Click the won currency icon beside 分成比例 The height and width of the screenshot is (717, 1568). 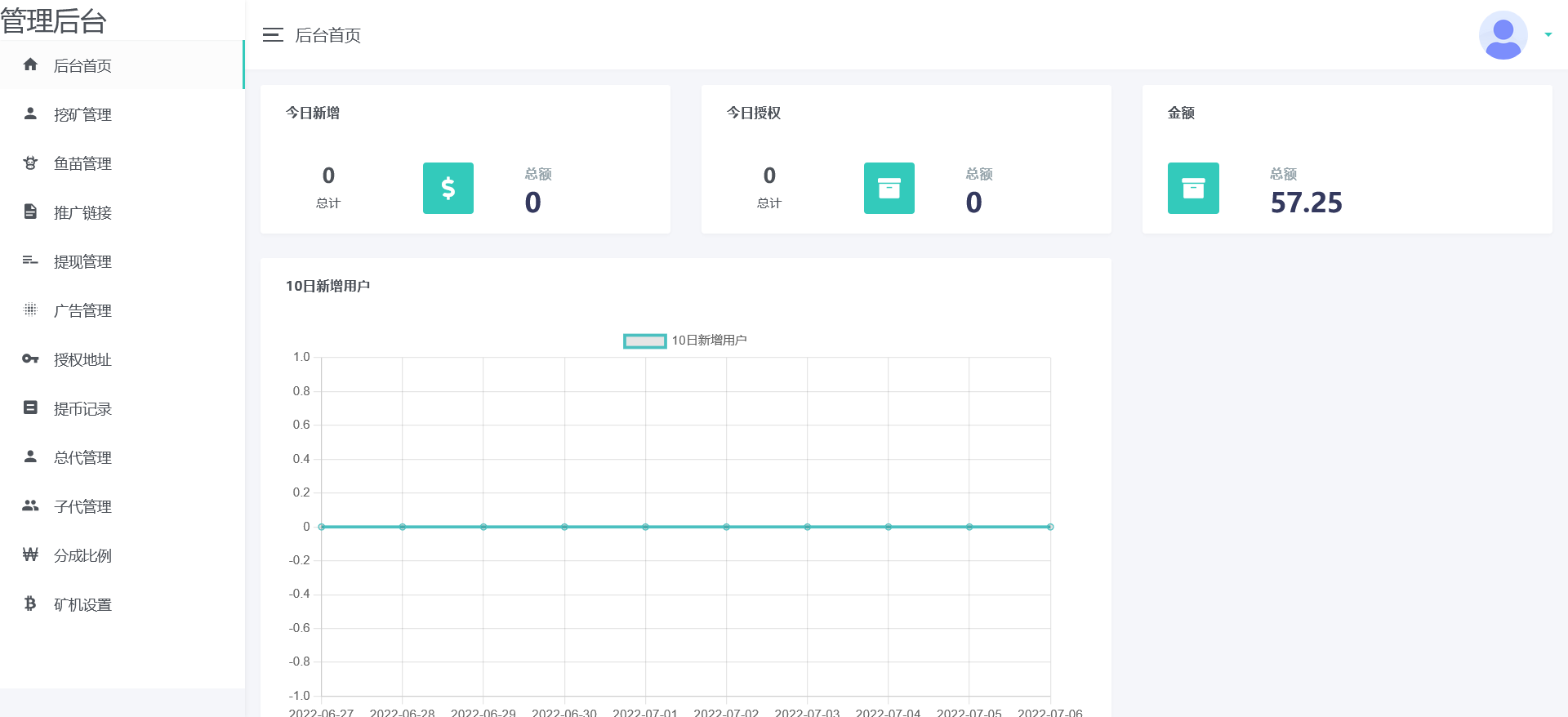[30, 554]
